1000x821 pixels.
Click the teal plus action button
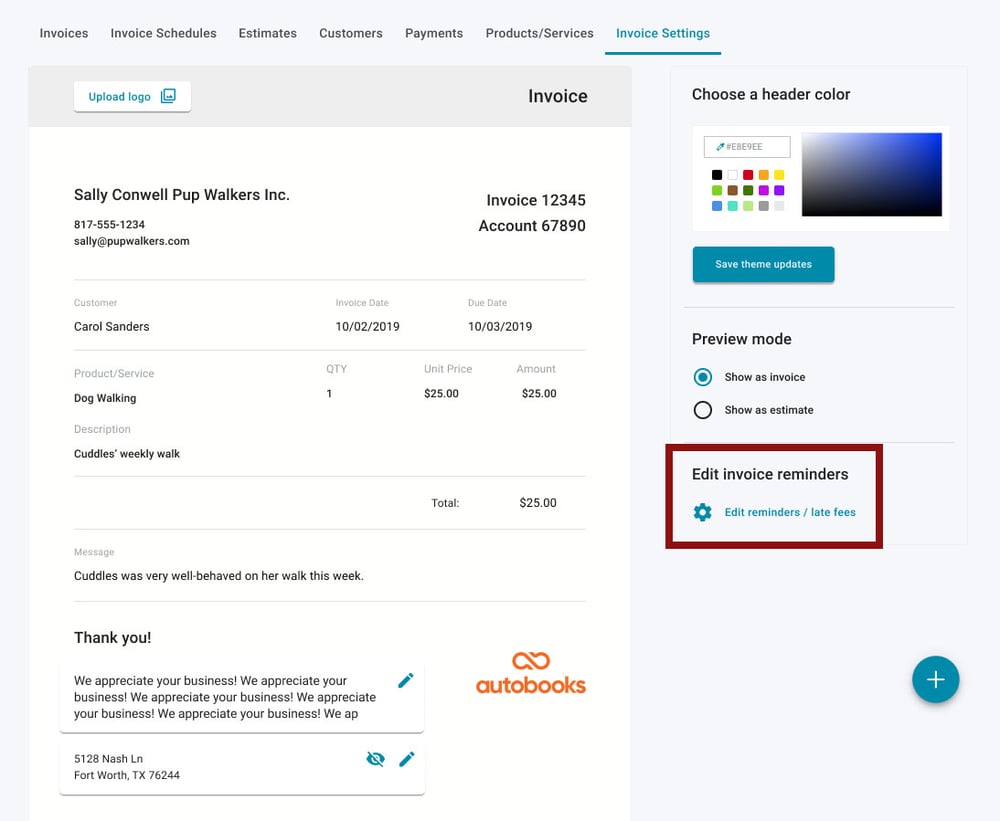(x=936, y=679)
